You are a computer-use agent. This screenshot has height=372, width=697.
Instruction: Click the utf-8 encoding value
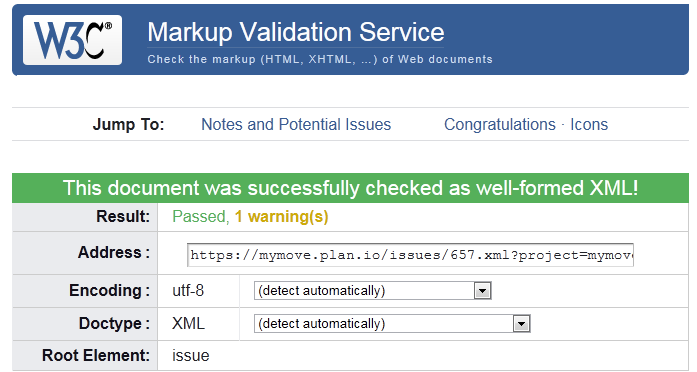click(x=188, y=291)
